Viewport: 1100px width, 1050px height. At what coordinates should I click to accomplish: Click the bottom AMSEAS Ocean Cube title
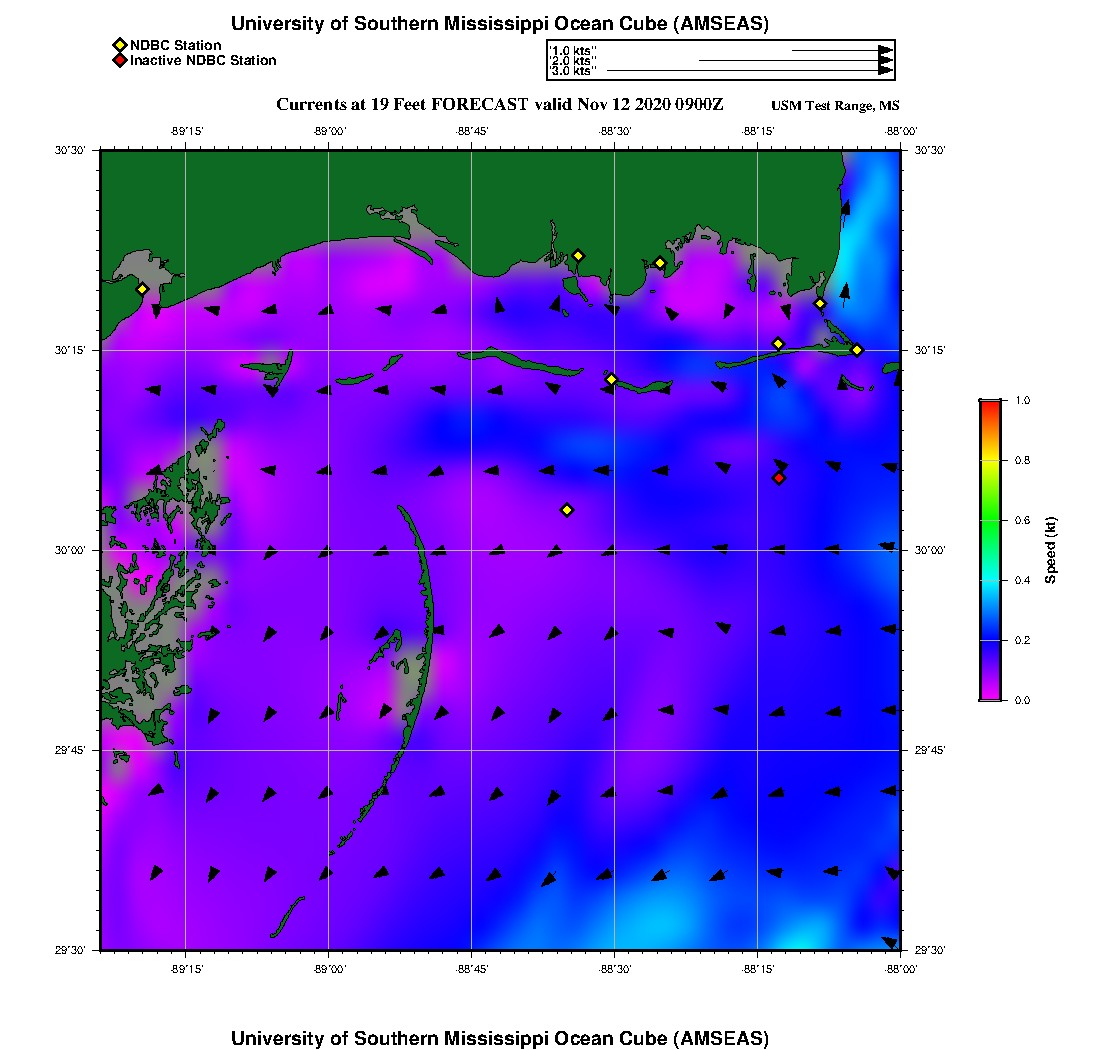pos(499,1038)
